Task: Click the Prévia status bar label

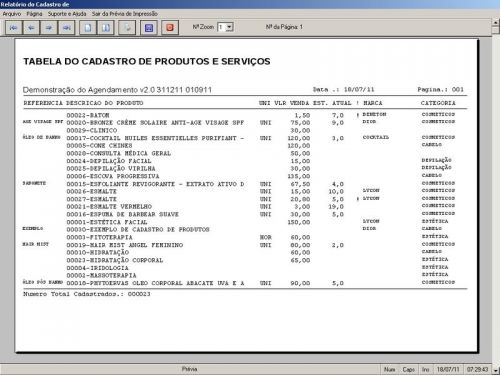Action: 190,369
